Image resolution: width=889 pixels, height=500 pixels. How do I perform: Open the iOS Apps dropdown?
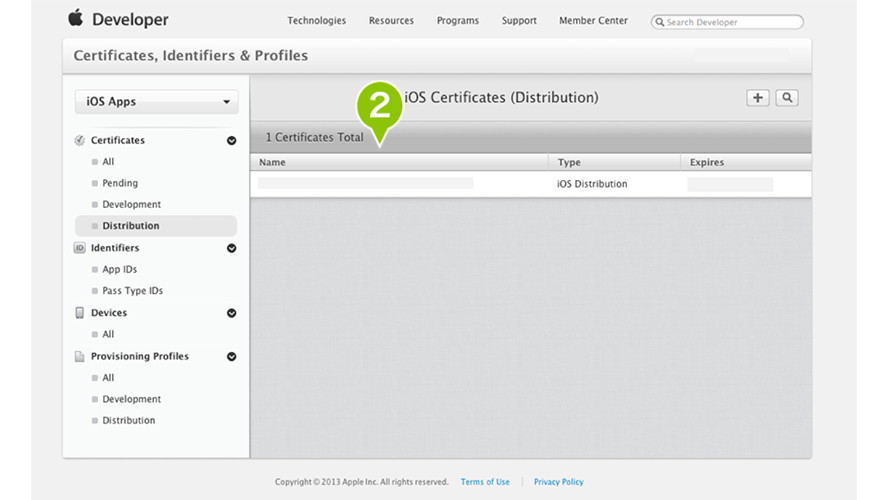point(156,101)
